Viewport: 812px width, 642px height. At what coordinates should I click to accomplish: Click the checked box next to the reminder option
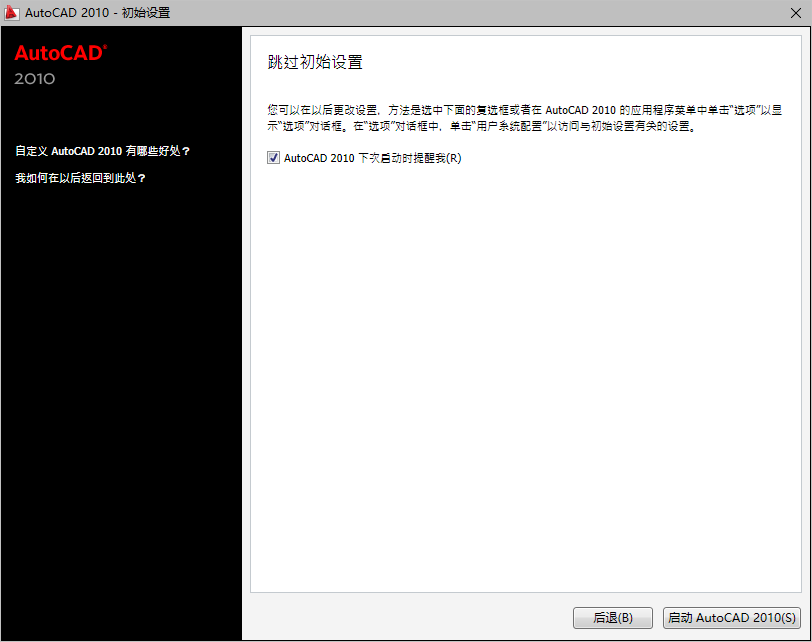pyautogui.click(x=273, y=157)
